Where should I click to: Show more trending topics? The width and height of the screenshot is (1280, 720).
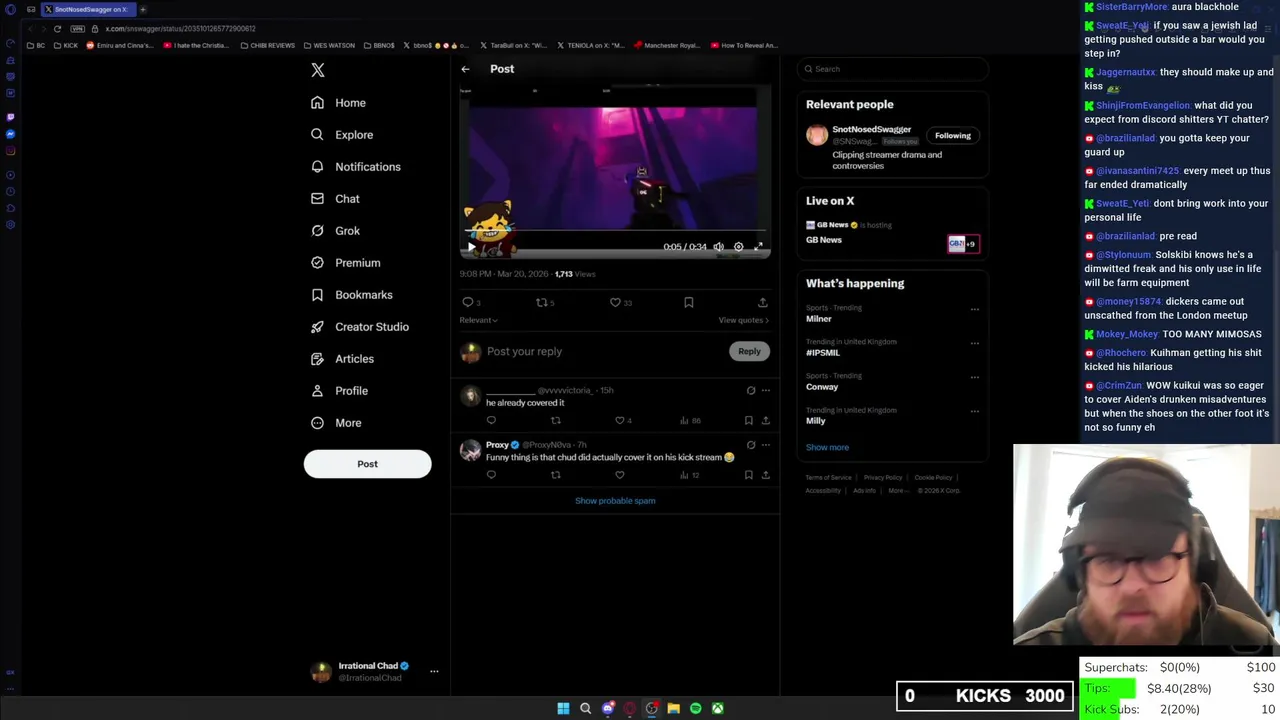coord(827,447)
